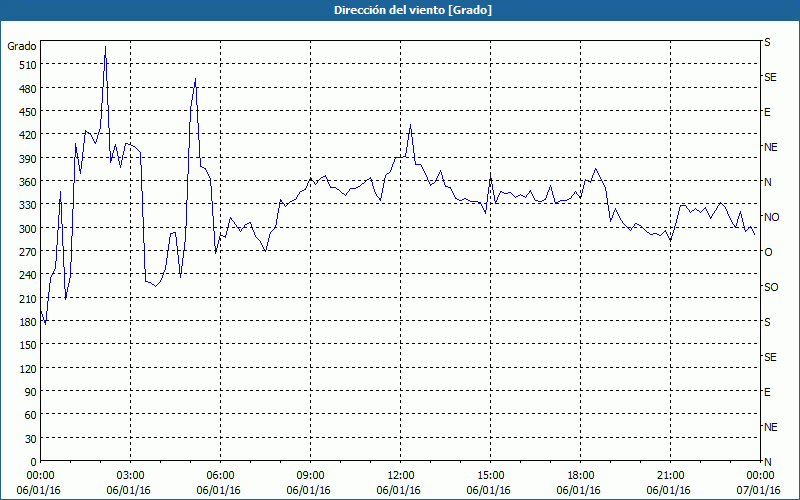Click the 'S' compass label at 180
The height and width of the screenshot is (500, 800).
pos(767,322)
